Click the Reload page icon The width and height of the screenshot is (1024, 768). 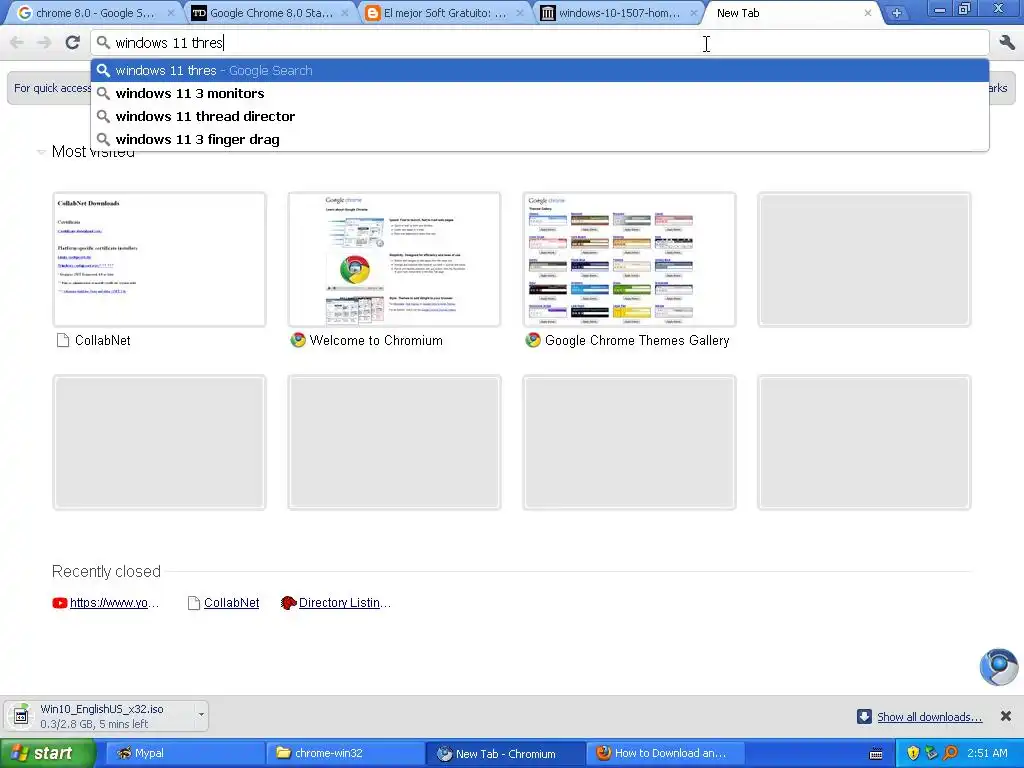[x=72, y=43]
